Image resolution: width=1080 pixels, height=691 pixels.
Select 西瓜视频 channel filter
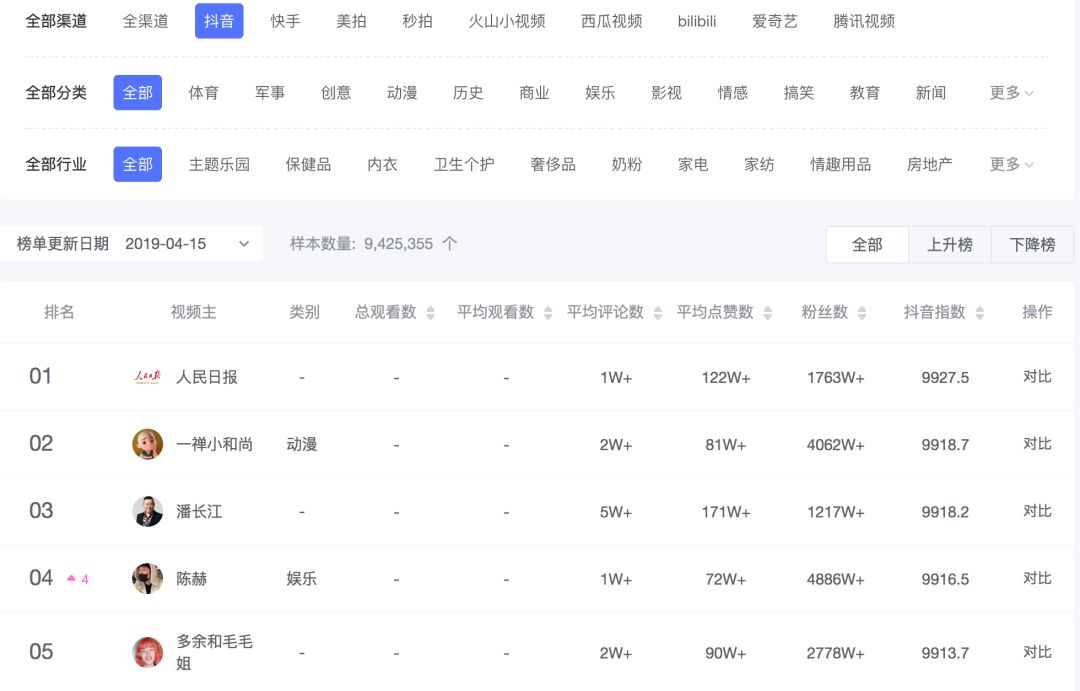[612, 21]
